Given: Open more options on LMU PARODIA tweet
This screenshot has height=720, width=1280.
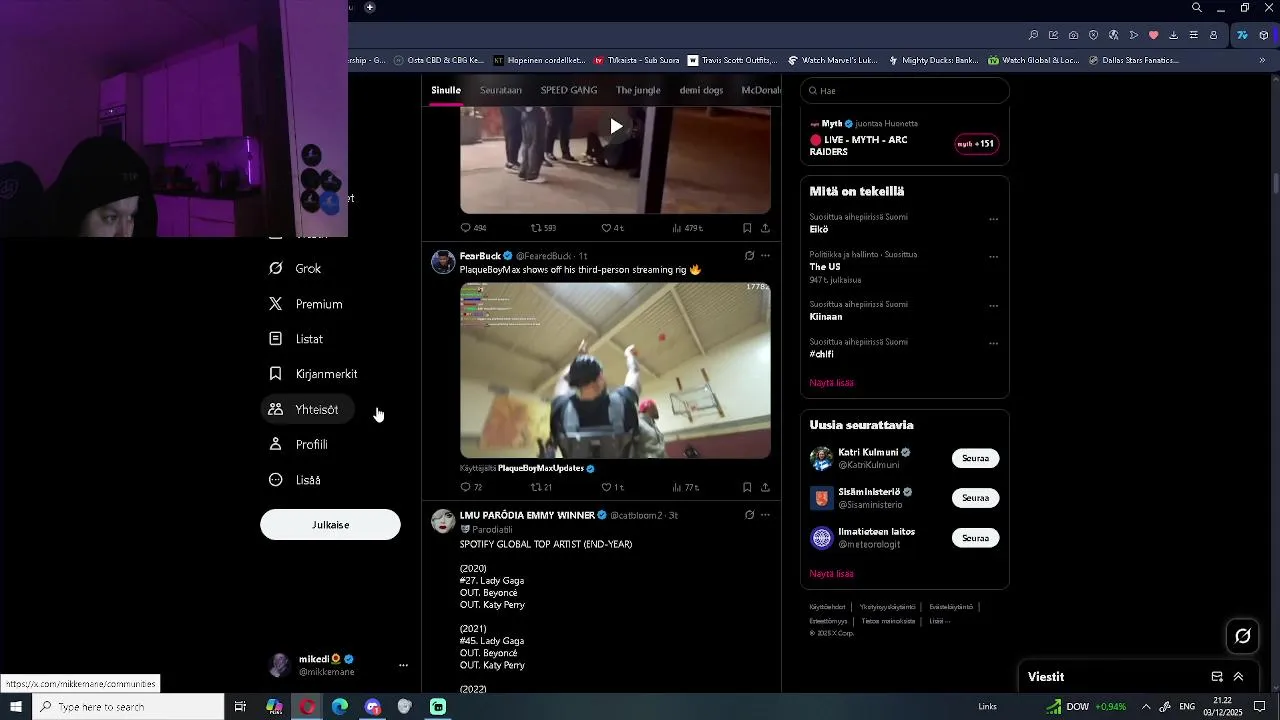Looking at the screenshot, I should [765, 515].
